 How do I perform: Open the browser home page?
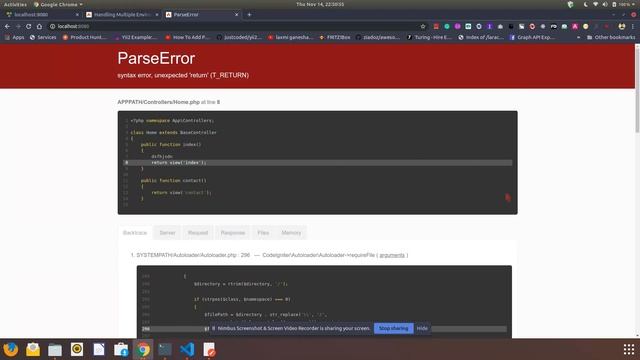coord(39,26)
